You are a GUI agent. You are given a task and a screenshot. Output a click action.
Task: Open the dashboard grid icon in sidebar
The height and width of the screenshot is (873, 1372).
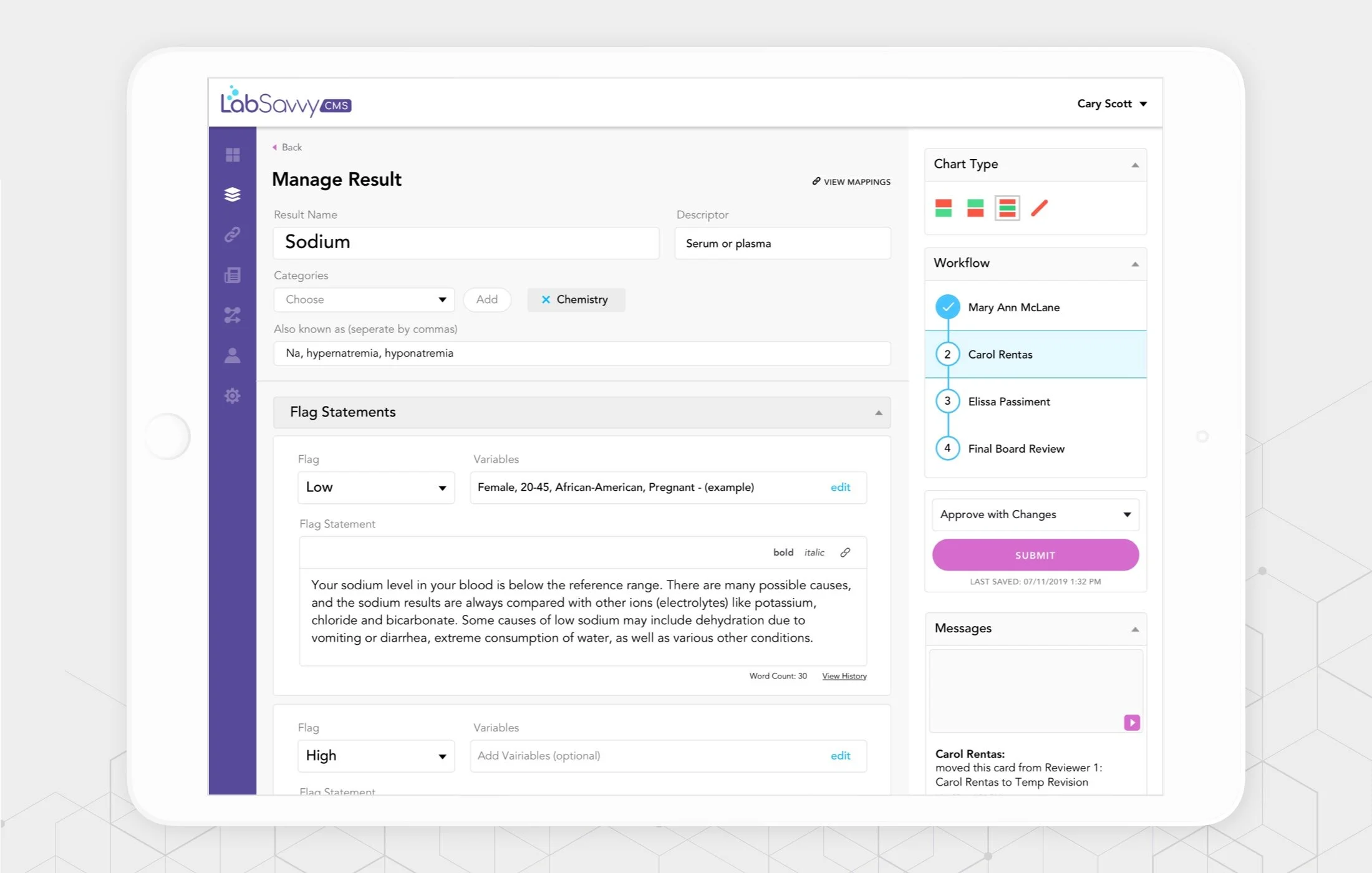point(233,155)
